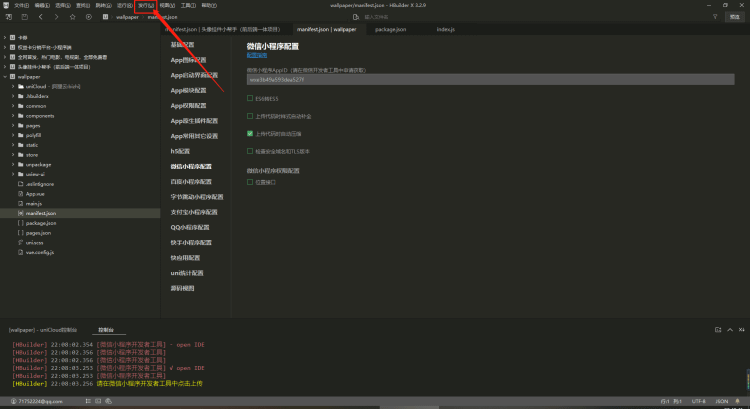Click the file search icon in toolbar

click(355, 17)
